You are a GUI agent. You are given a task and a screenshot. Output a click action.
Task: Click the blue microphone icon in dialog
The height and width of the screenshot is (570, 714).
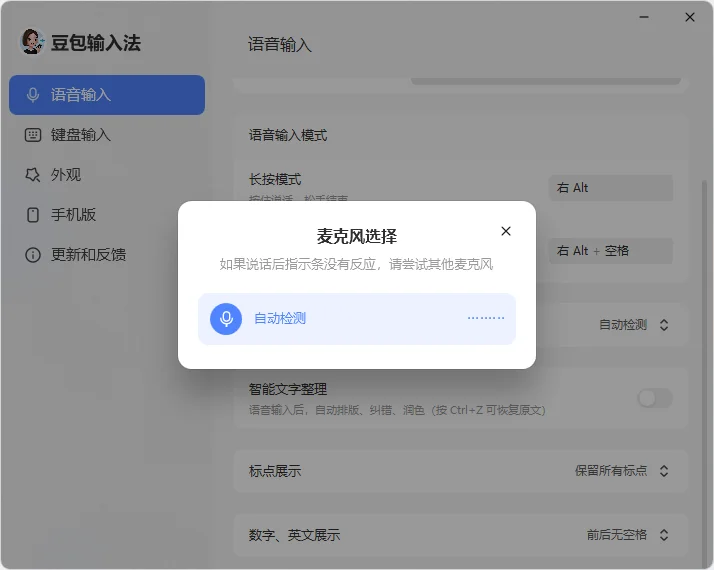[x=226, y=319]
